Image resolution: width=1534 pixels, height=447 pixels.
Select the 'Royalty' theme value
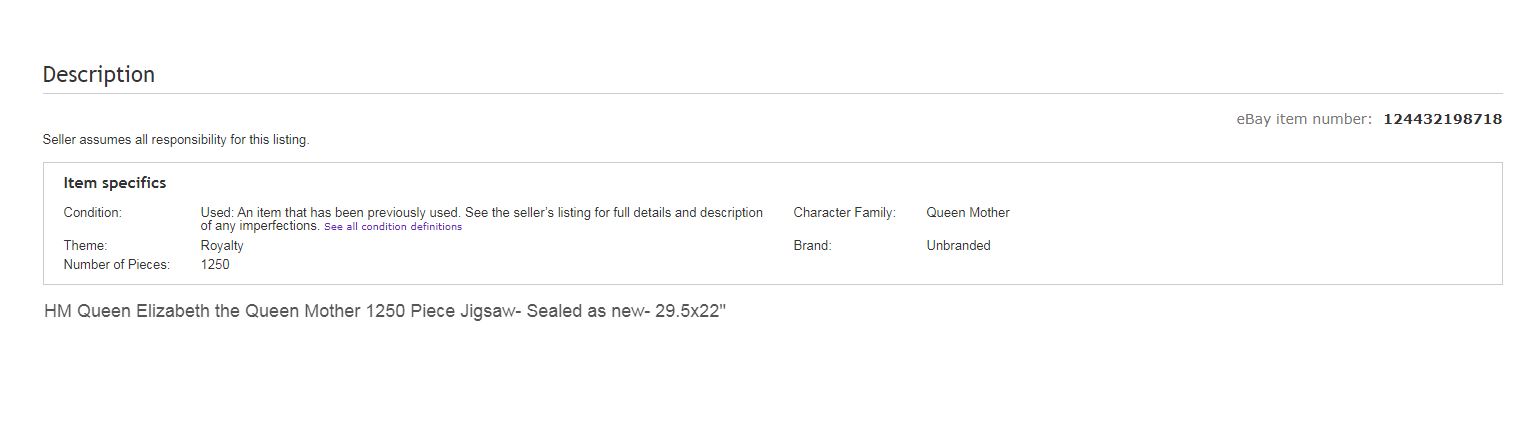tap(222, 246)
